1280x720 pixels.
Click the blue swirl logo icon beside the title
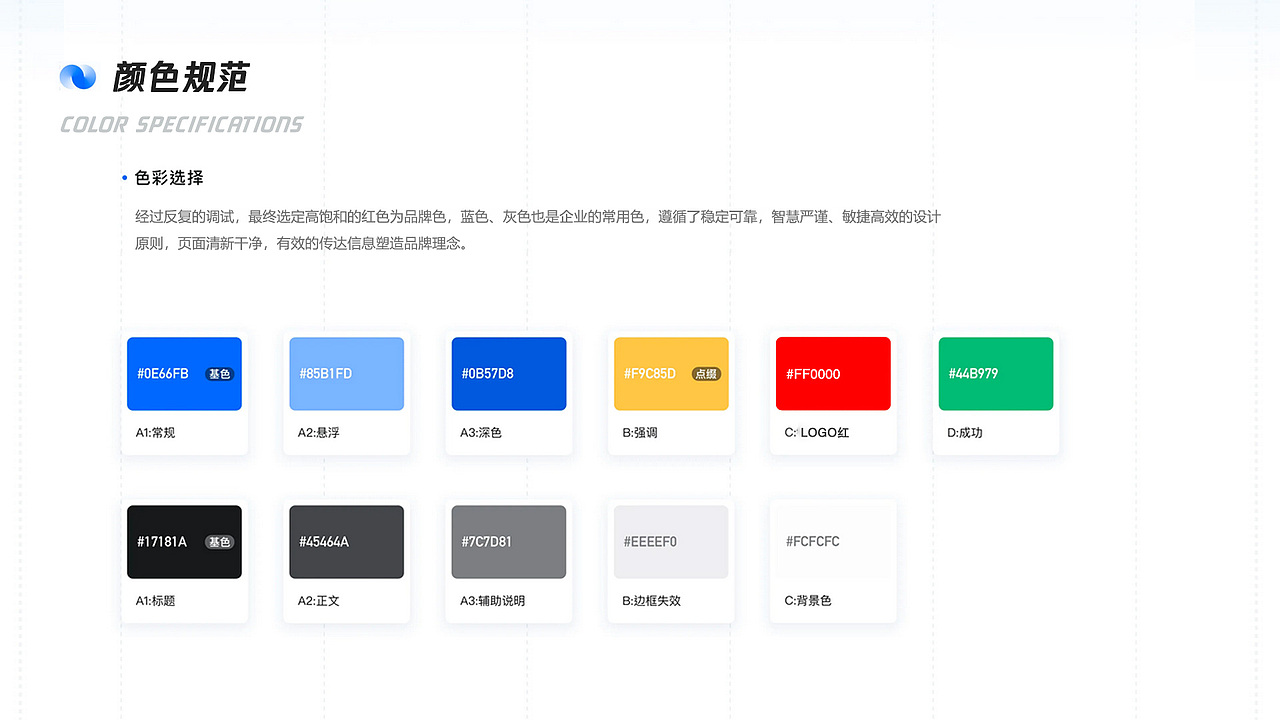[78, 76]
